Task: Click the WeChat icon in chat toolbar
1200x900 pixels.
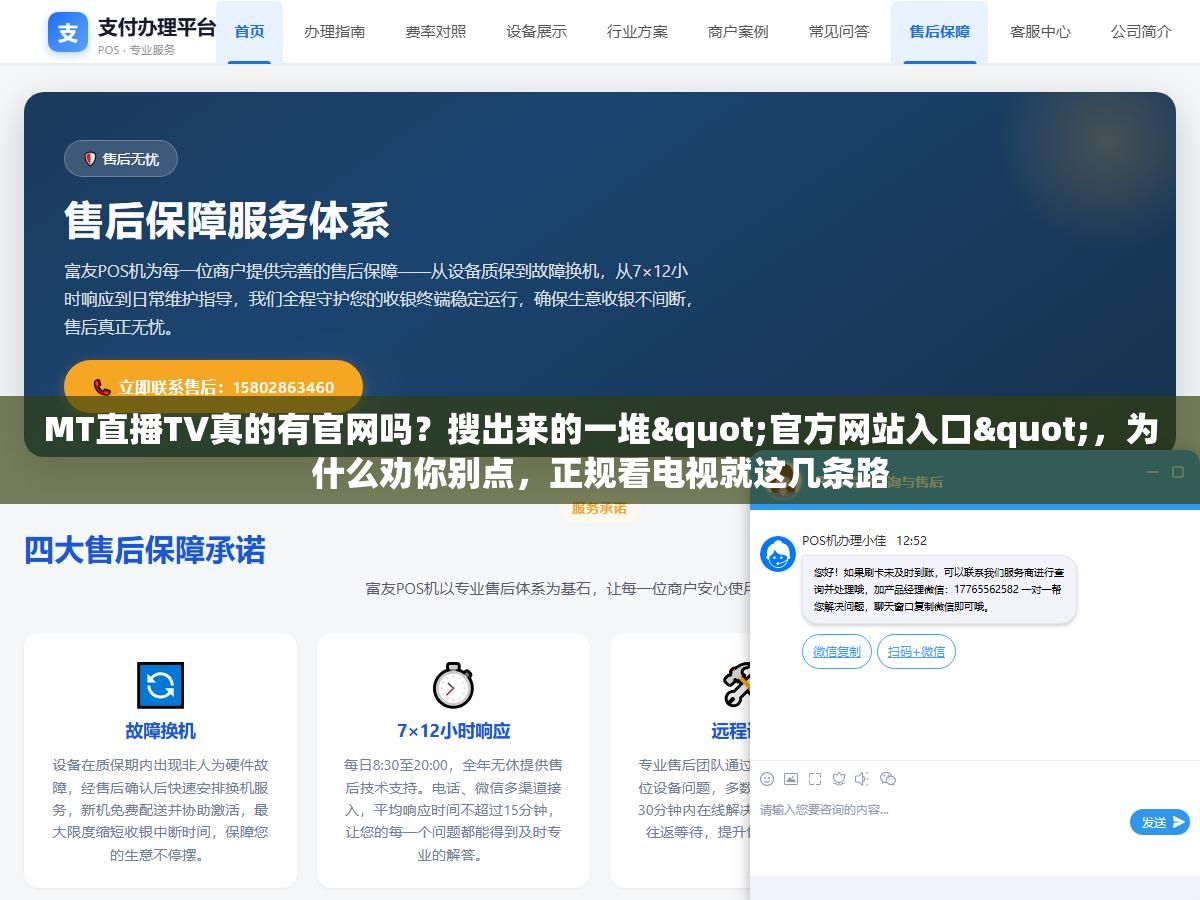Action: click(888, 778)
